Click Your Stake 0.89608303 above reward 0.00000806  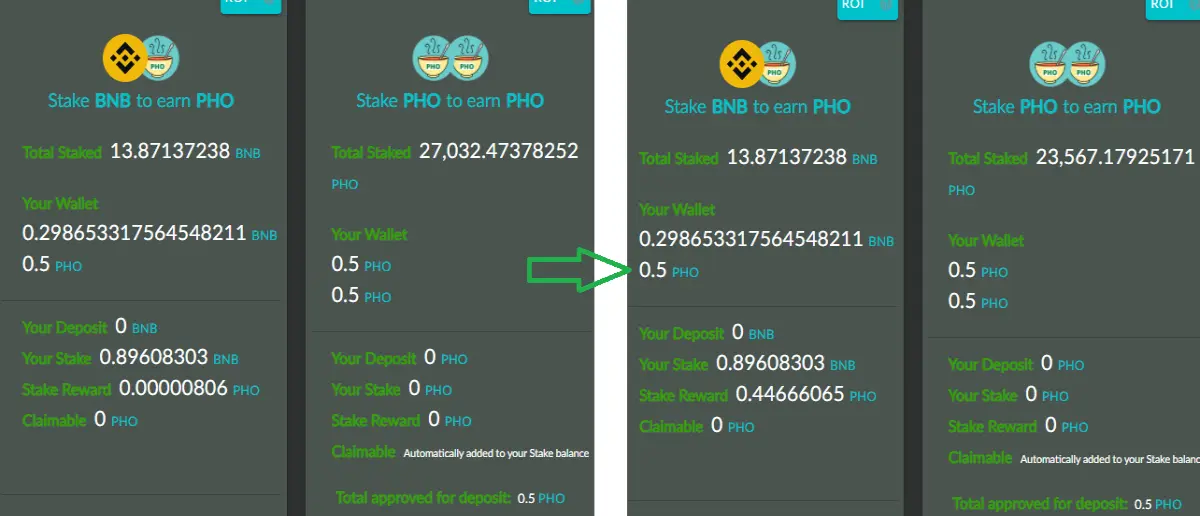tap(153, 357)
